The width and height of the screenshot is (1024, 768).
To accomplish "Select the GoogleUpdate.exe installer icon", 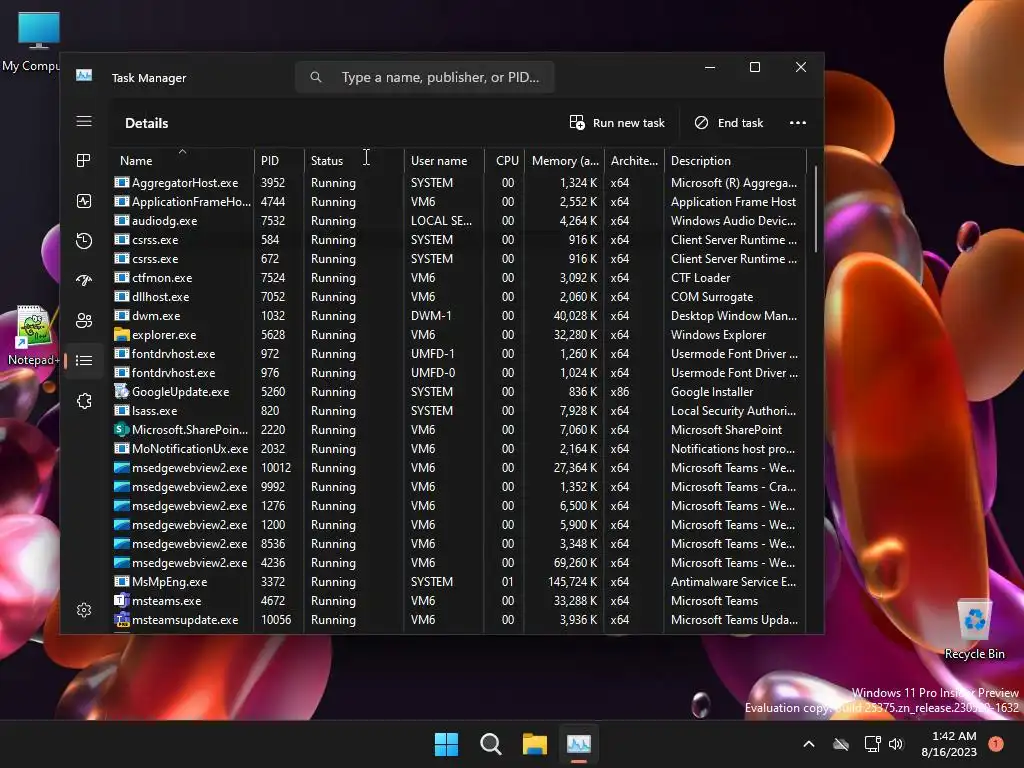I will tap(121, 391).
